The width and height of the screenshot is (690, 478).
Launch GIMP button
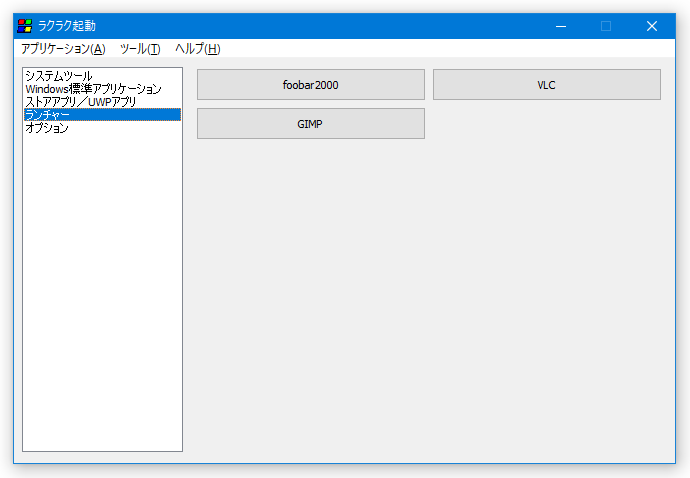pyautogui.click(x=311, y=124)
